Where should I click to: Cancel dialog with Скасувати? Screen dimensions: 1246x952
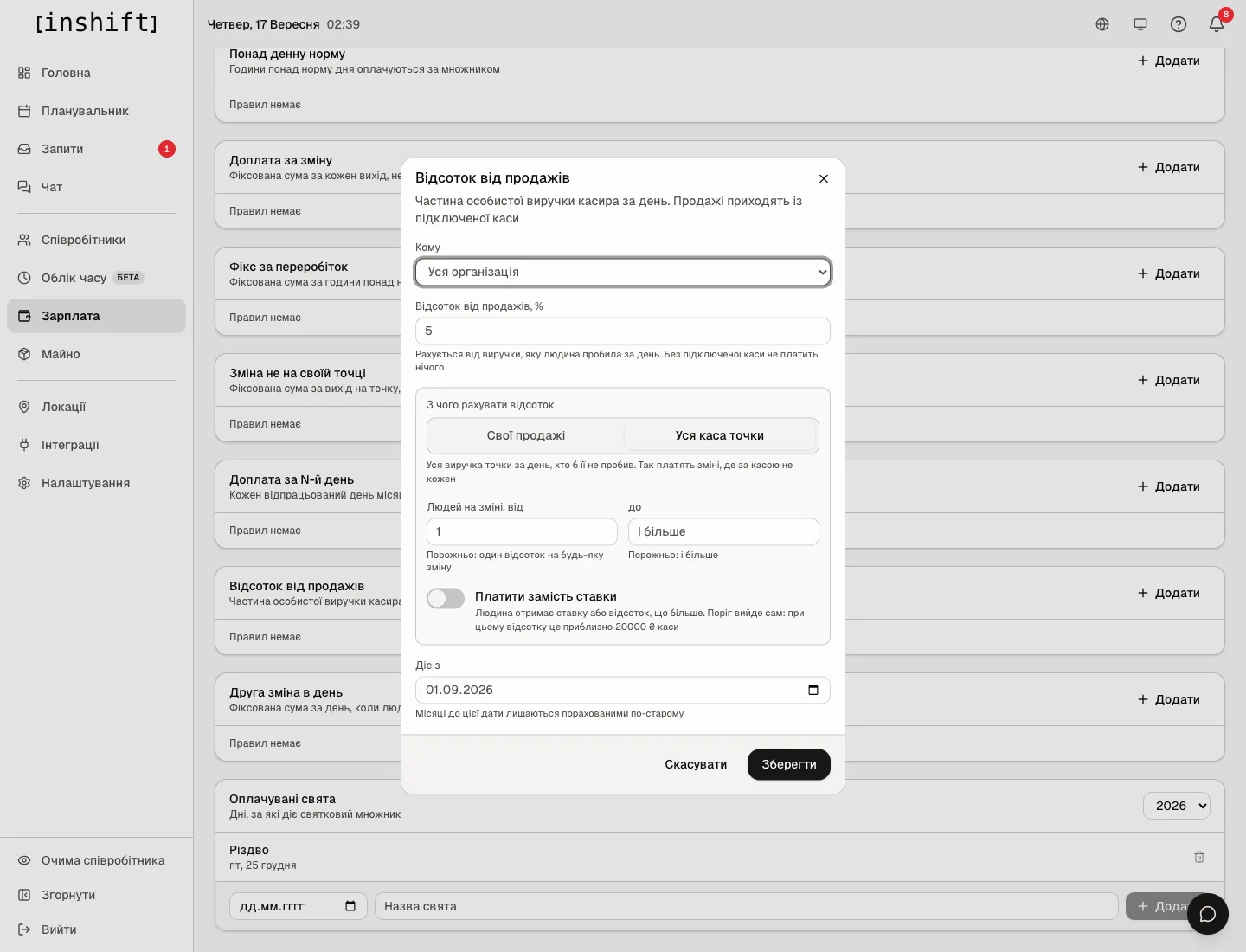tap(696, 764)
